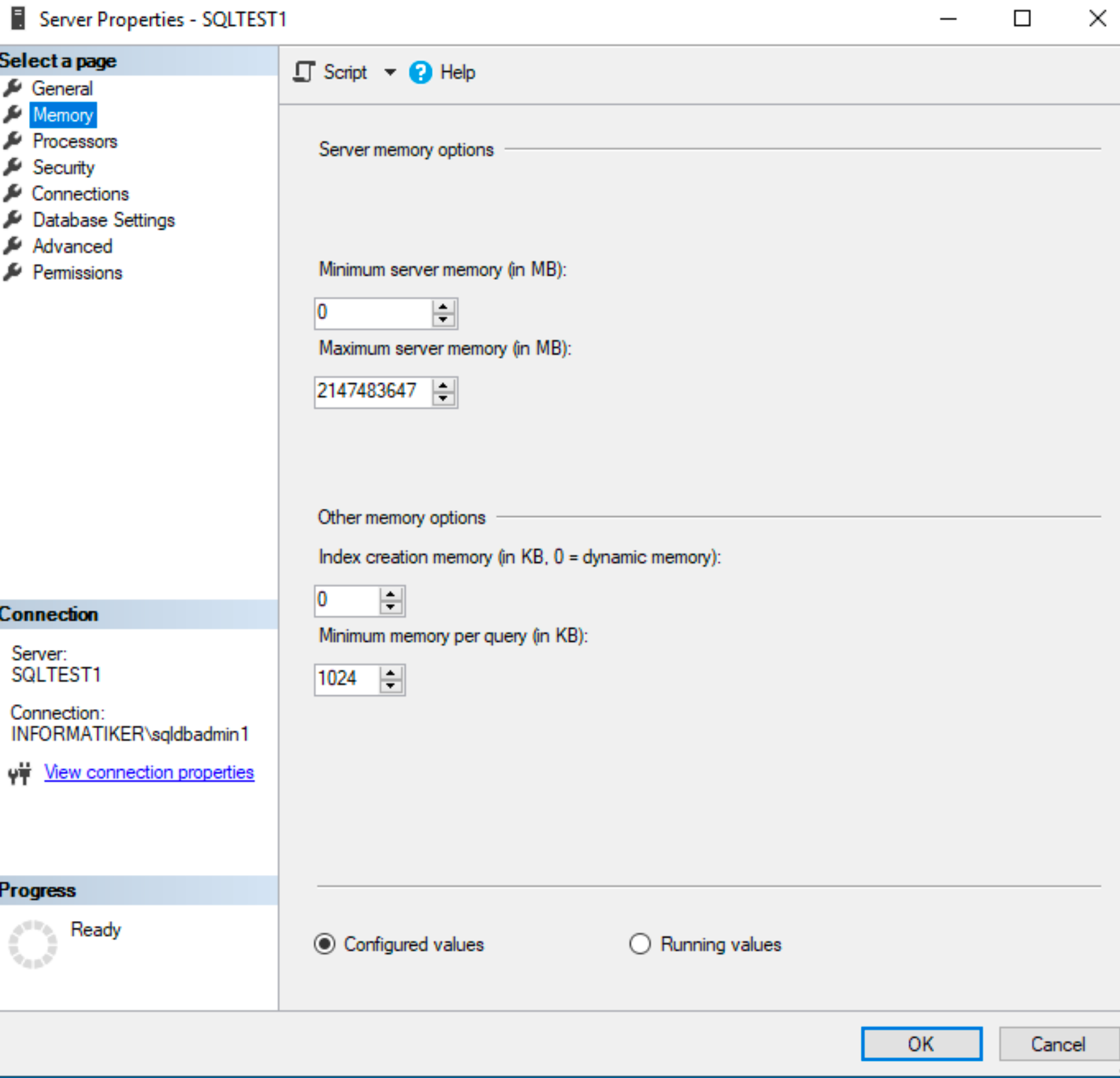The height and width of the screenshot is (1078, 1120).
Task: Click the wrench icon beside Advanced
Action: (x=13, y=246)
